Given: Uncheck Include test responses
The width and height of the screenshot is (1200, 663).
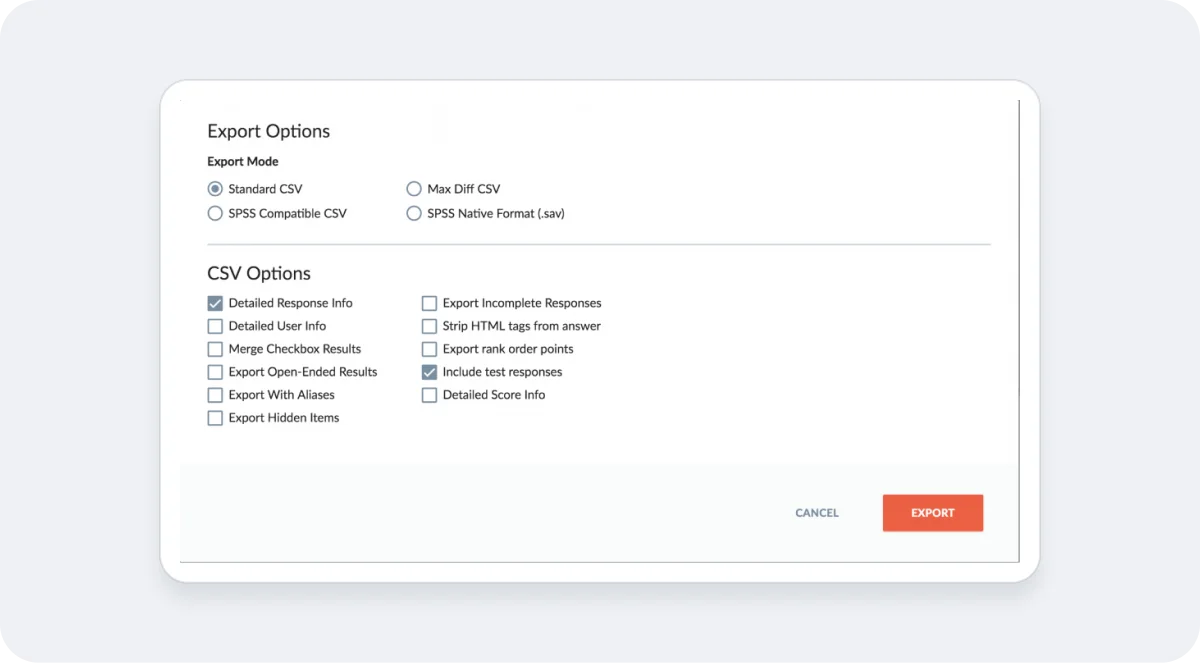Looking at the screenshot, I should point(429,372).
